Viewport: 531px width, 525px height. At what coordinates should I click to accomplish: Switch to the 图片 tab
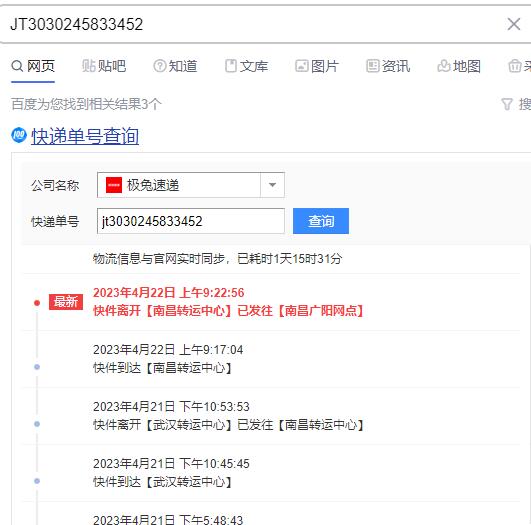tap(317, 66)
